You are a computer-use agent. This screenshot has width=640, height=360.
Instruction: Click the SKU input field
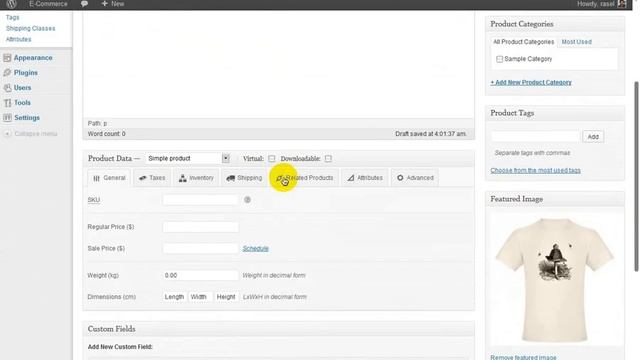[200, 200]
